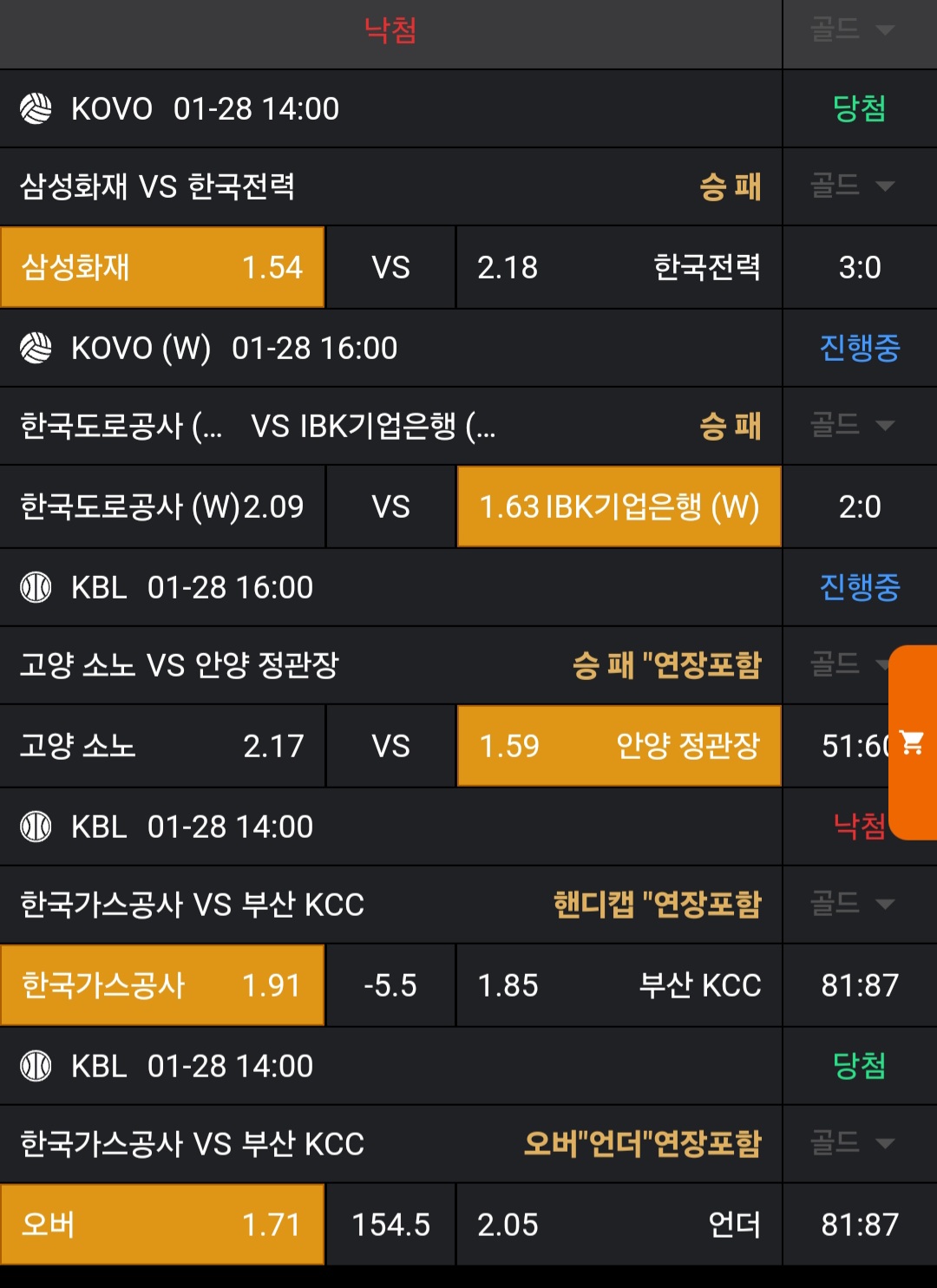Viewport: 937px width, 1288px height.
Task: Select the 언더 2.05 under option
Action: (619, 1225)
